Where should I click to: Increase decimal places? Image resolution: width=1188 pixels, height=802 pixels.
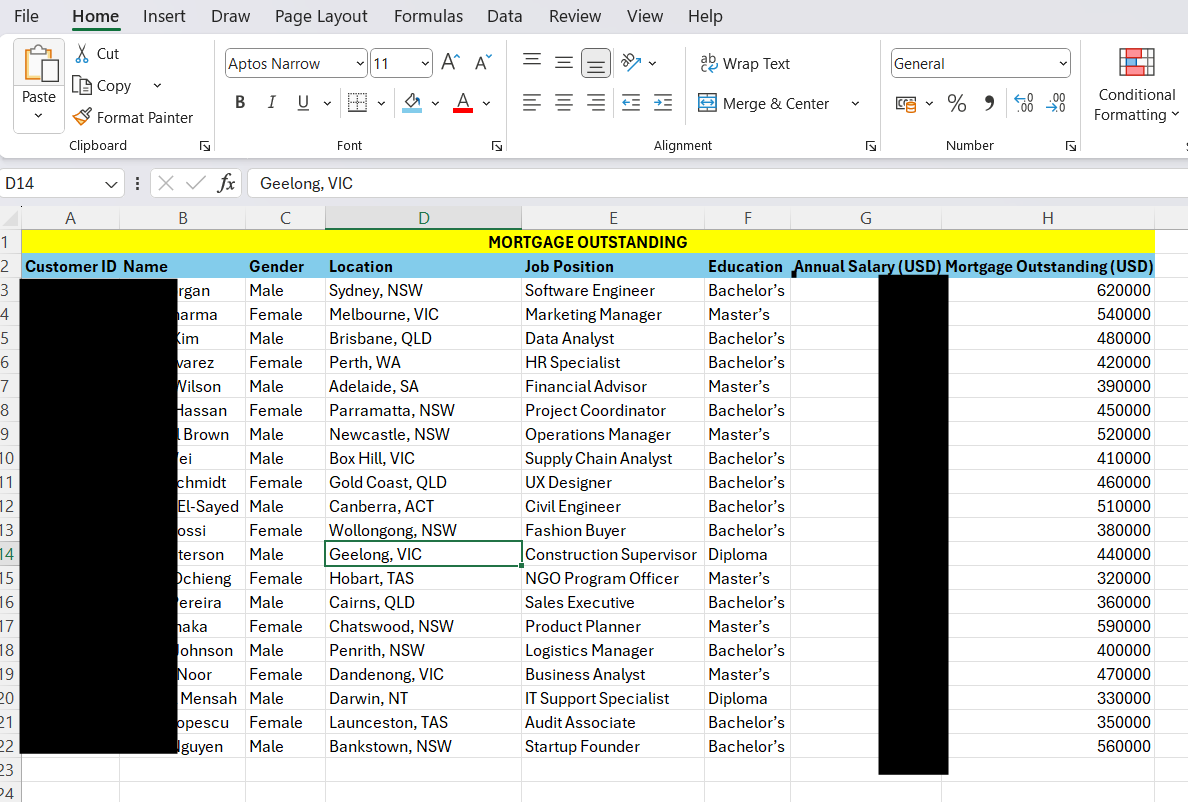(x=1024, y=104)
